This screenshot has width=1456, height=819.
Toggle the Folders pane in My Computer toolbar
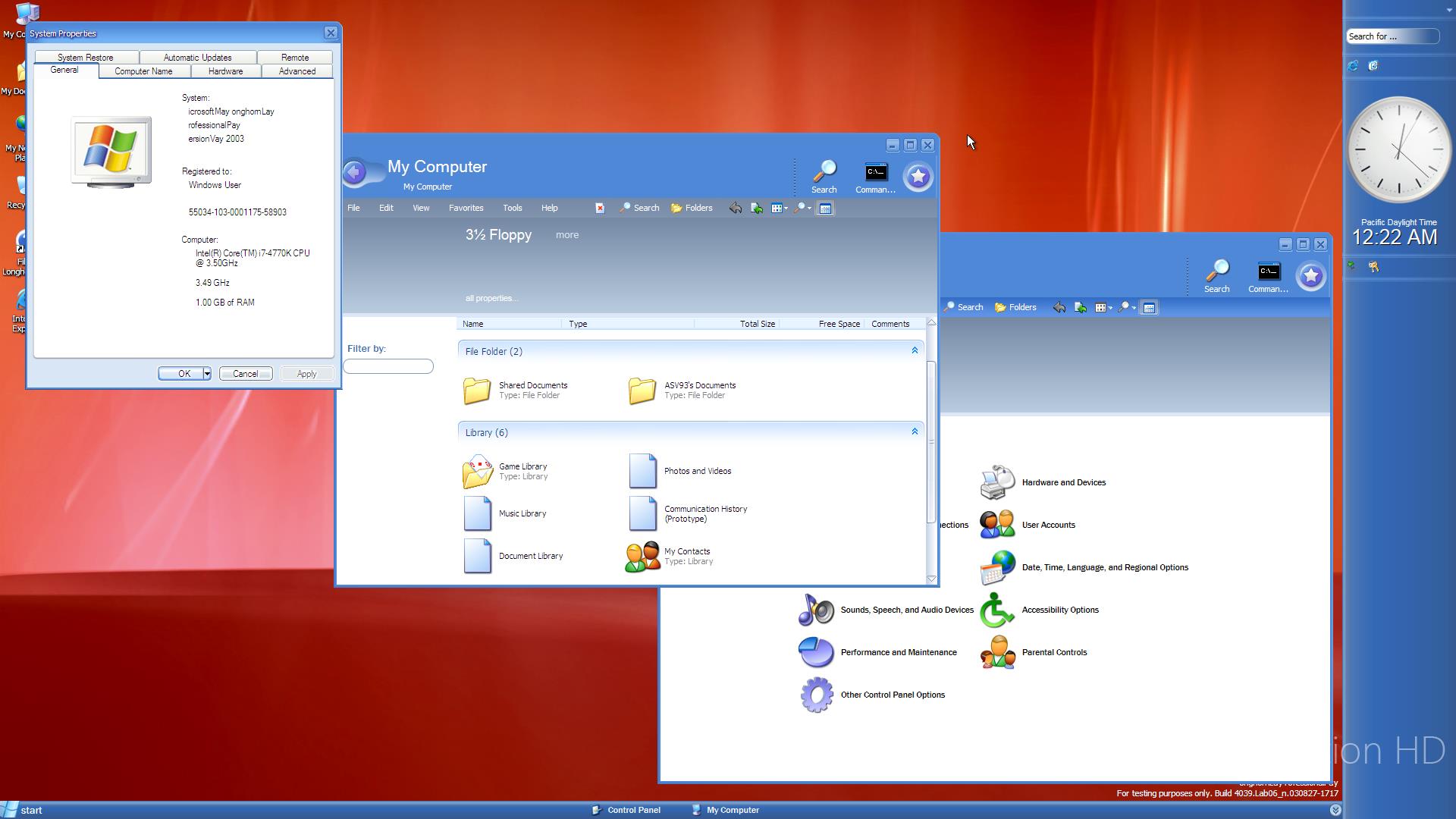pos(692,208)
